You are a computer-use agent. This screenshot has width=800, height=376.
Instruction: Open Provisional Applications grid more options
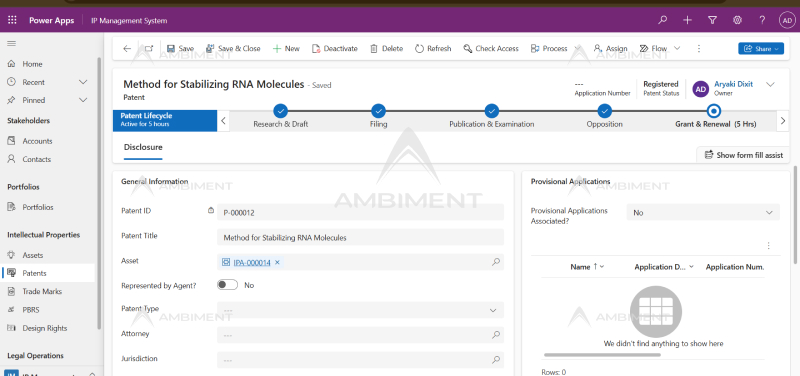768,246
